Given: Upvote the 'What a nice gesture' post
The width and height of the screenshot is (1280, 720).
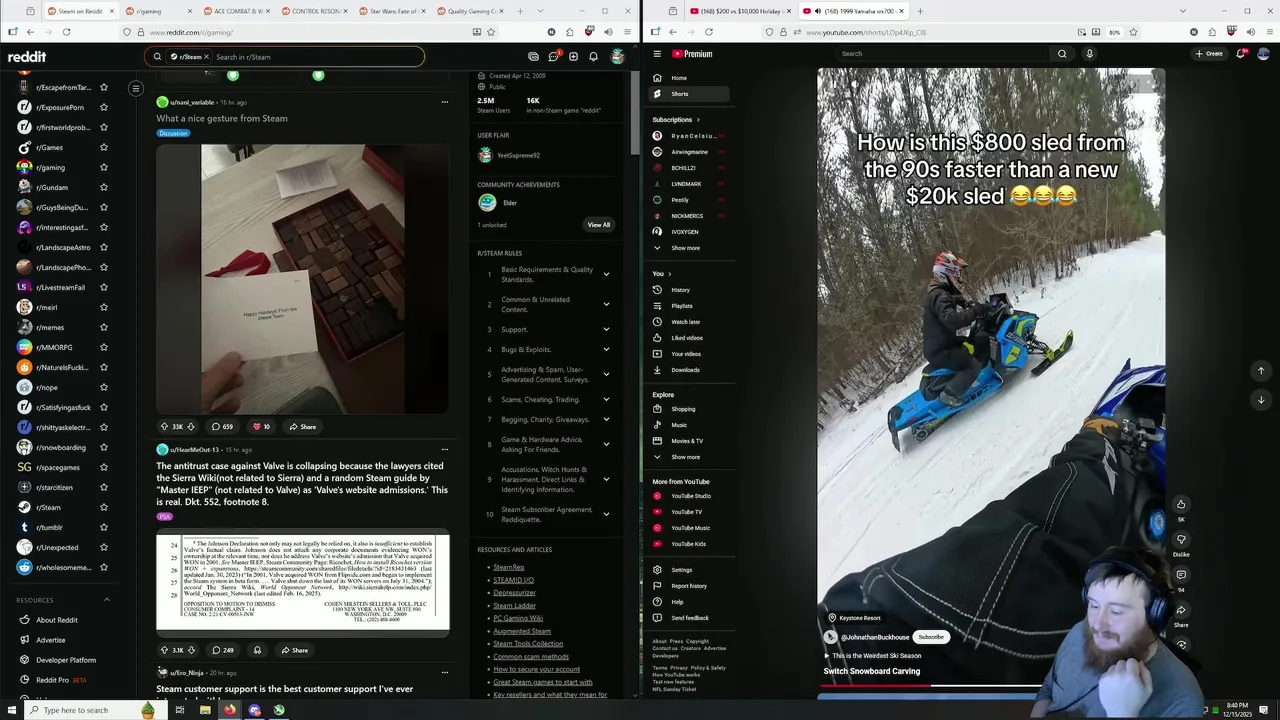Looking at the screenshot, I should pyautogui.click(x=165, y=427).
